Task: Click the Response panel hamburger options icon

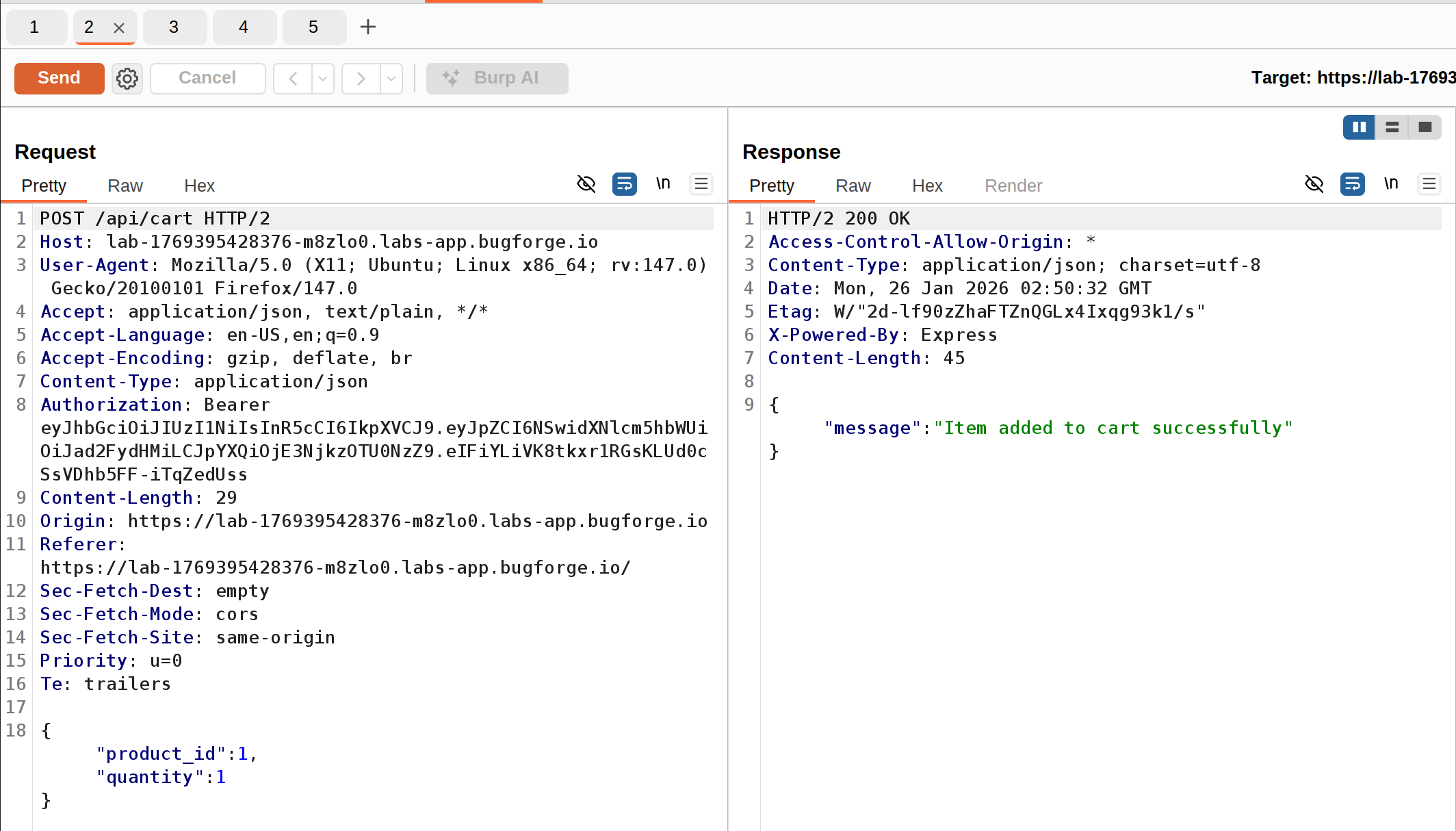Action: point(1429,184)
